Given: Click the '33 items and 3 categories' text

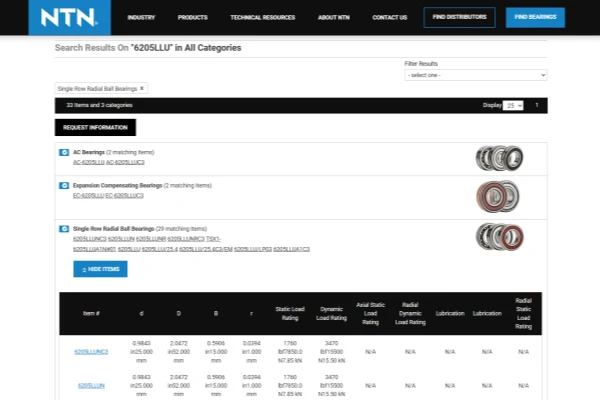Looking at the screenshot, I should click(x=99, y=105).
